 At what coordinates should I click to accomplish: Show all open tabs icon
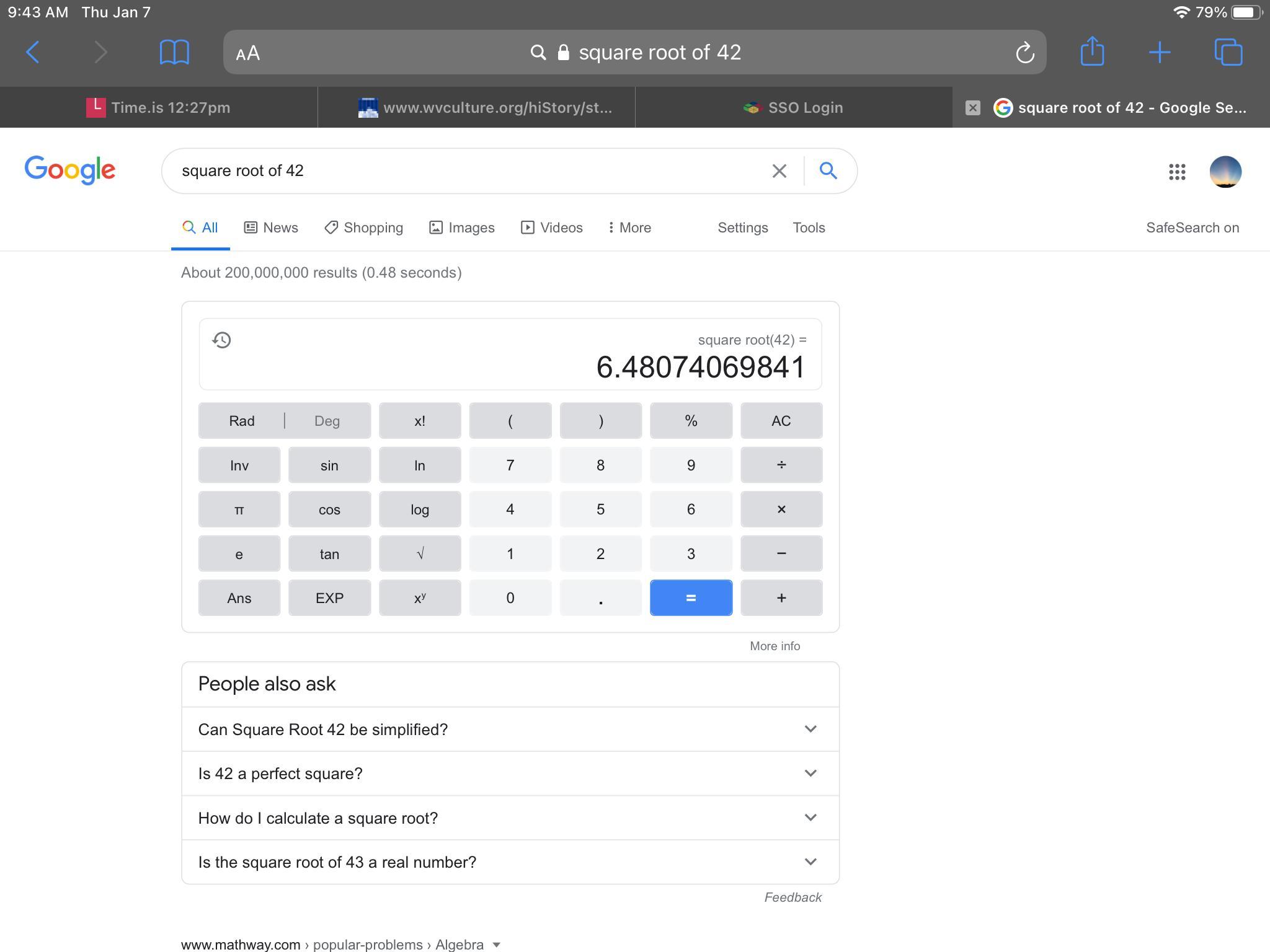tap(1228, 52)
